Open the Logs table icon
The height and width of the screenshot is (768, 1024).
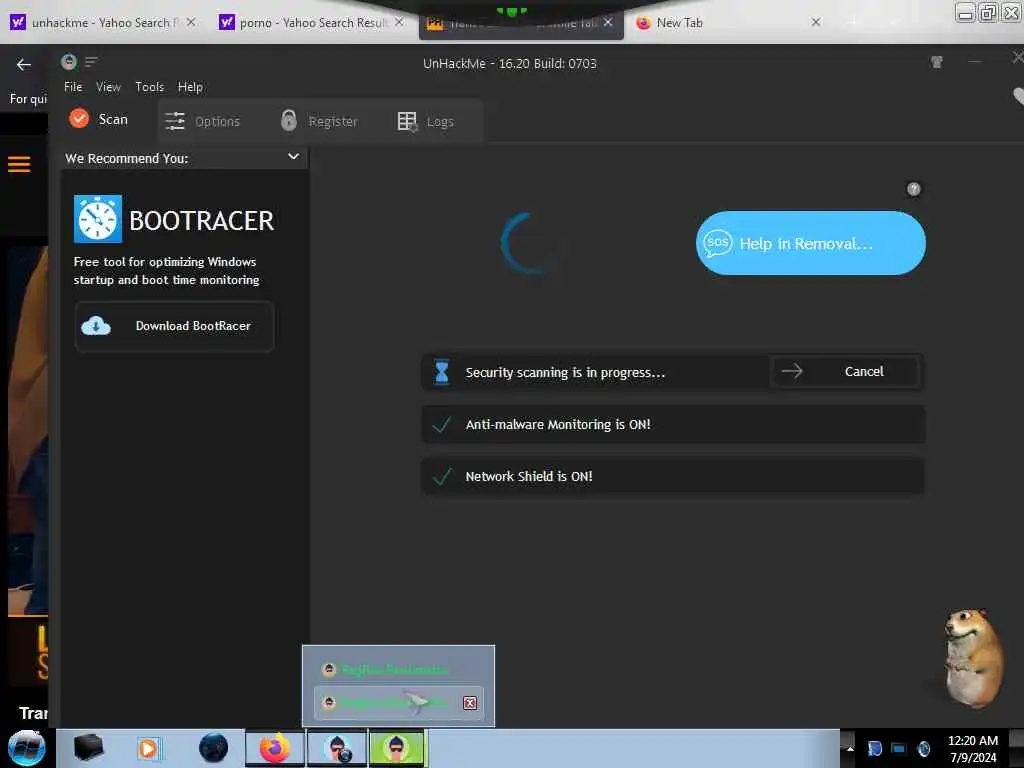pyautogui.click(x=408, y=121)
